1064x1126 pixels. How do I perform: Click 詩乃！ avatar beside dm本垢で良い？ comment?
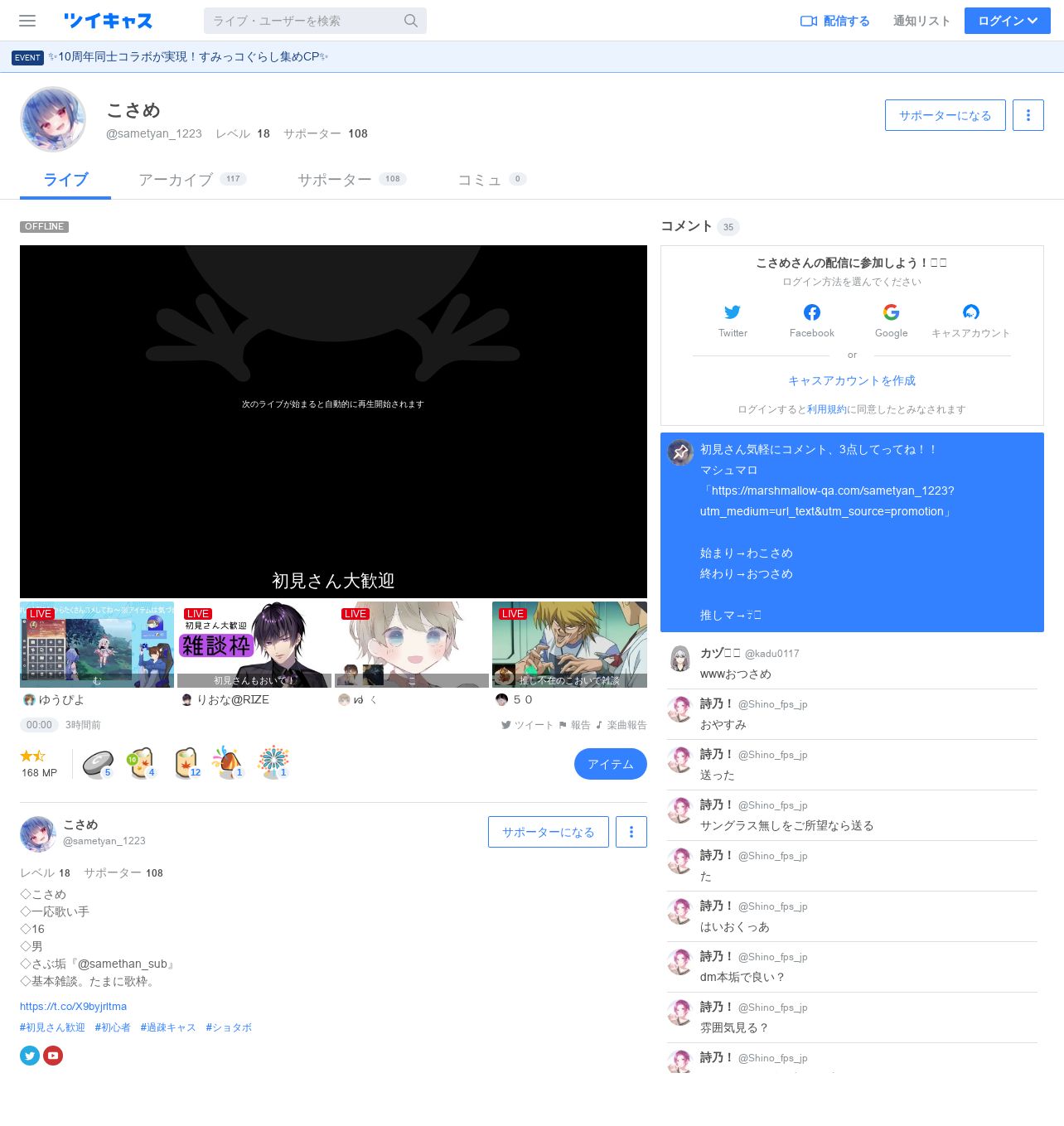pyautogui.click(x=680, y=962)
